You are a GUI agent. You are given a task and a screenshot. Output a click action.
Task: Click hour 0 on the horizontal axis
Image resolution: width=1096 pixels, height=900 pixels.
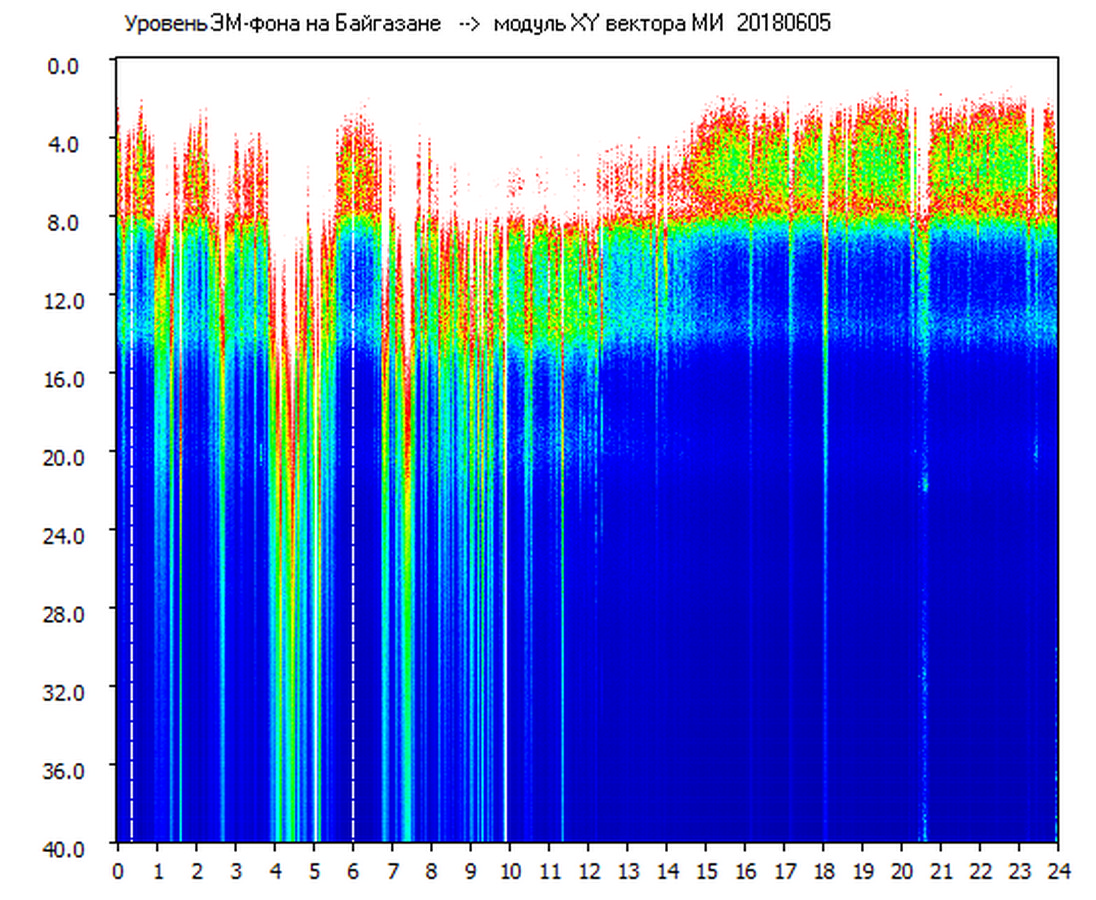pyautogui.click(x=118, y=871)
